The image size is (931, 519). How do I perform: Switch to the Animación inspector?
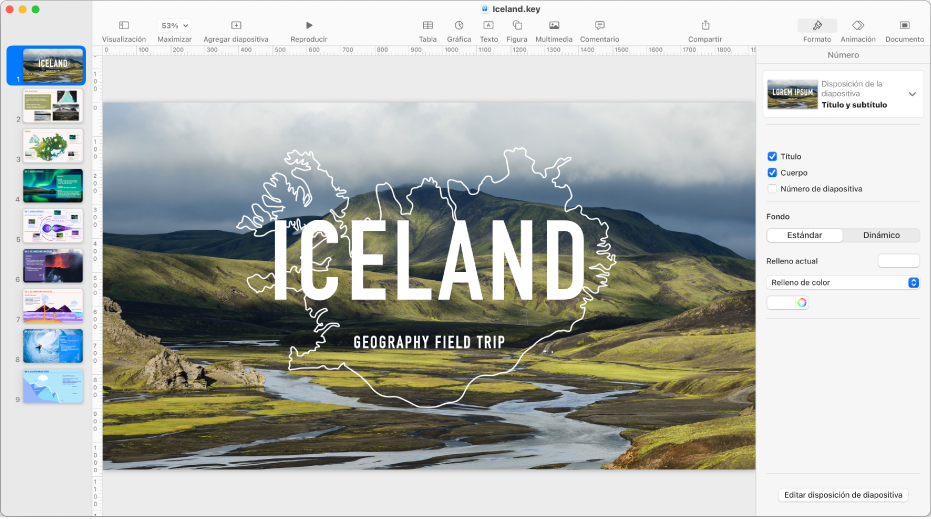[x=858, y=26]
